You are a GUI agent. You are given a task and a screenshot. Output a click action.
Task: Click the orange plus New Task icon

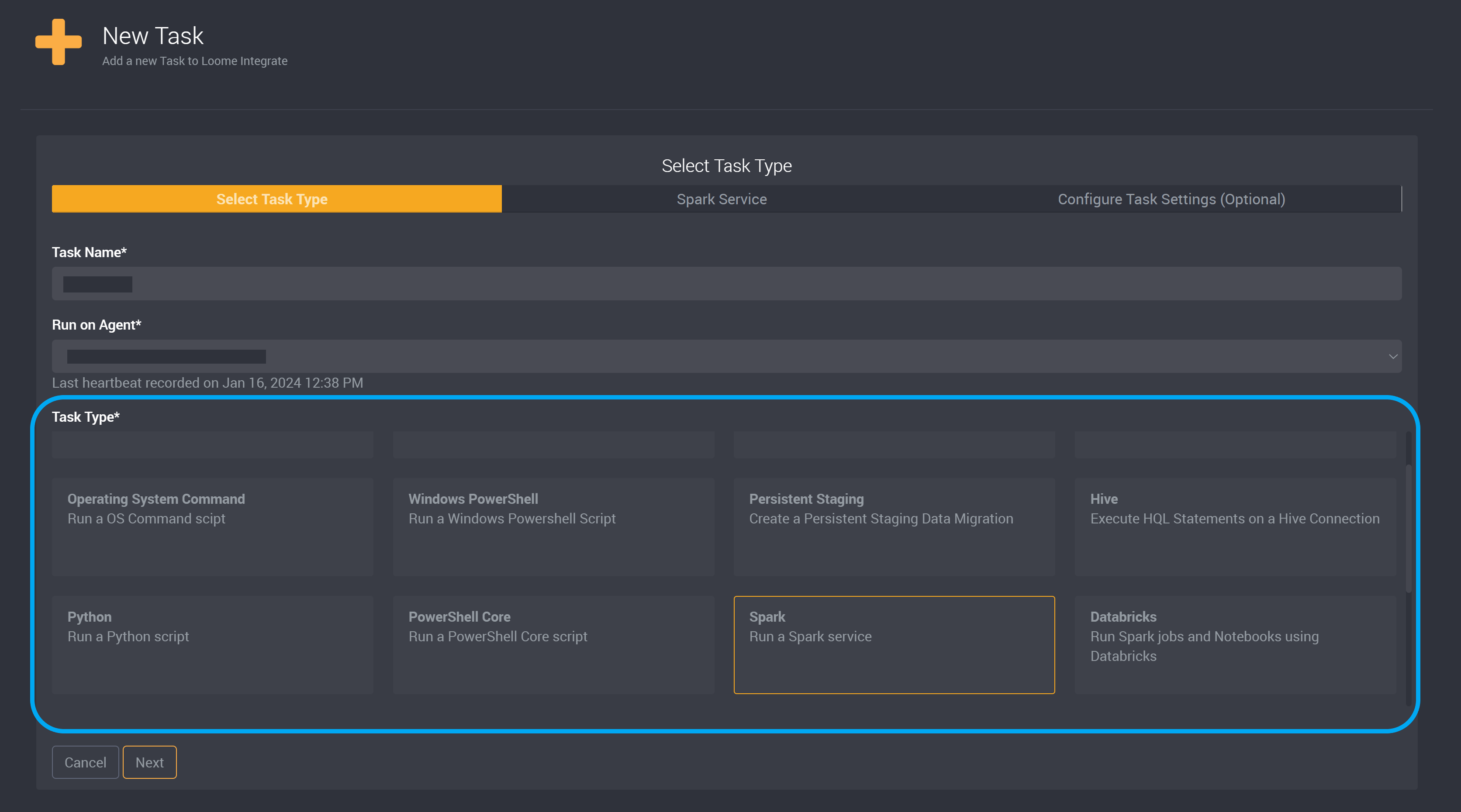coord(59,42)
